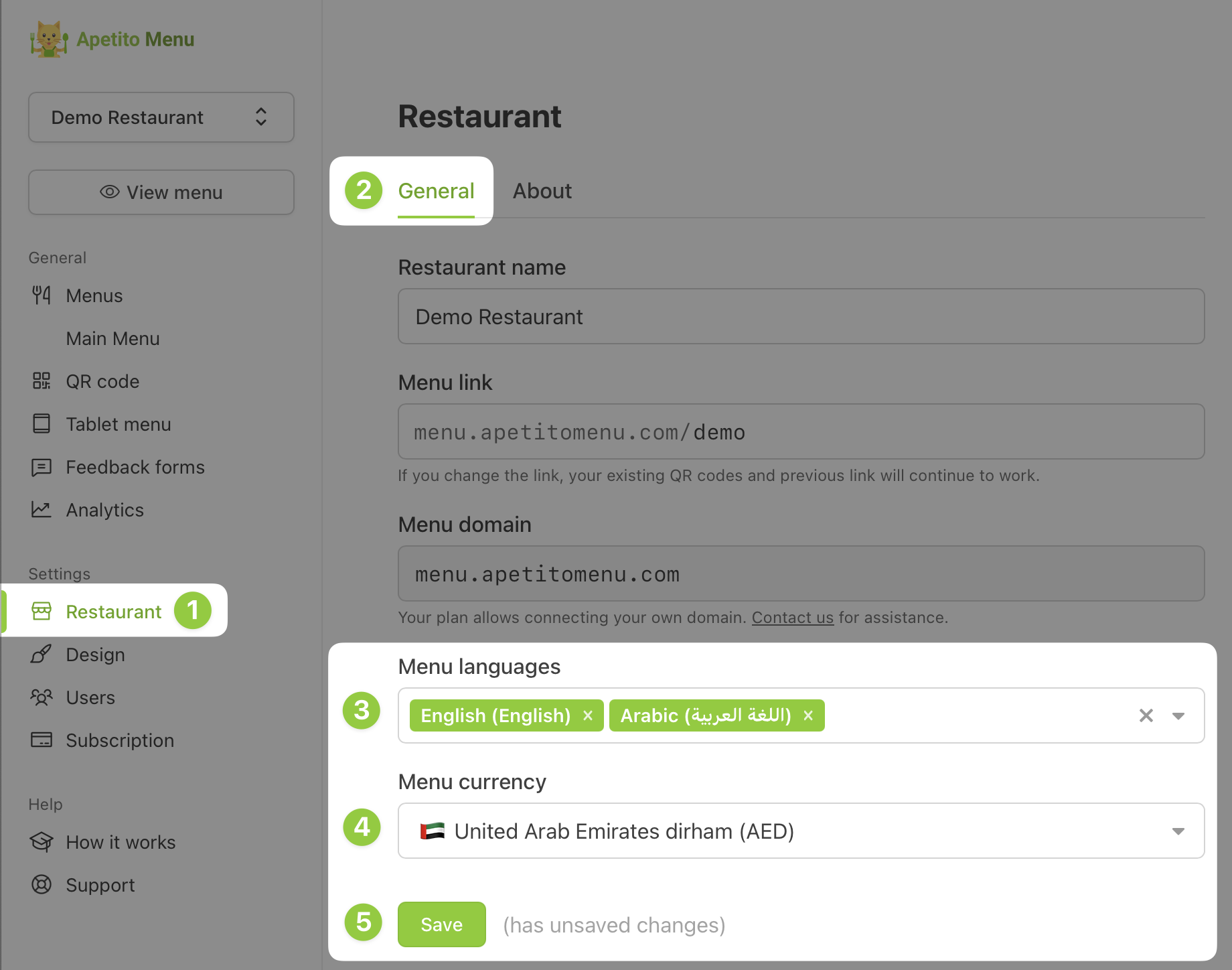Select the General tab

click(x=436, y=191)
